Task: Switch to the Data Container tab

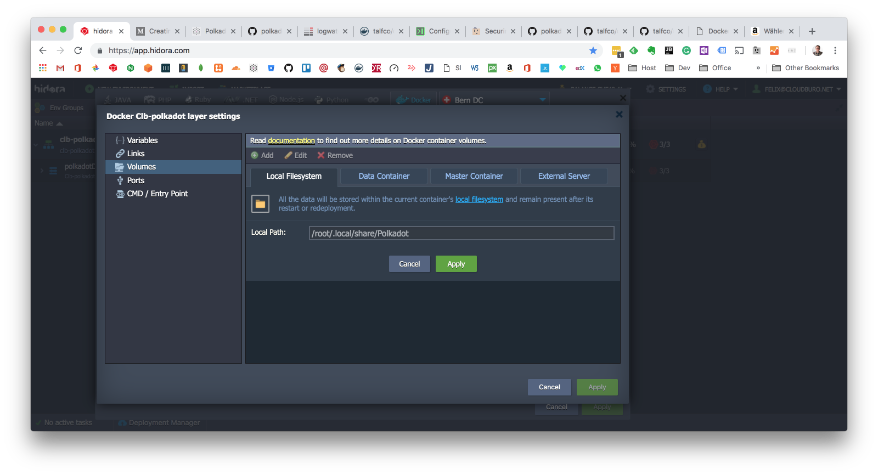Action: click(384, 176)
